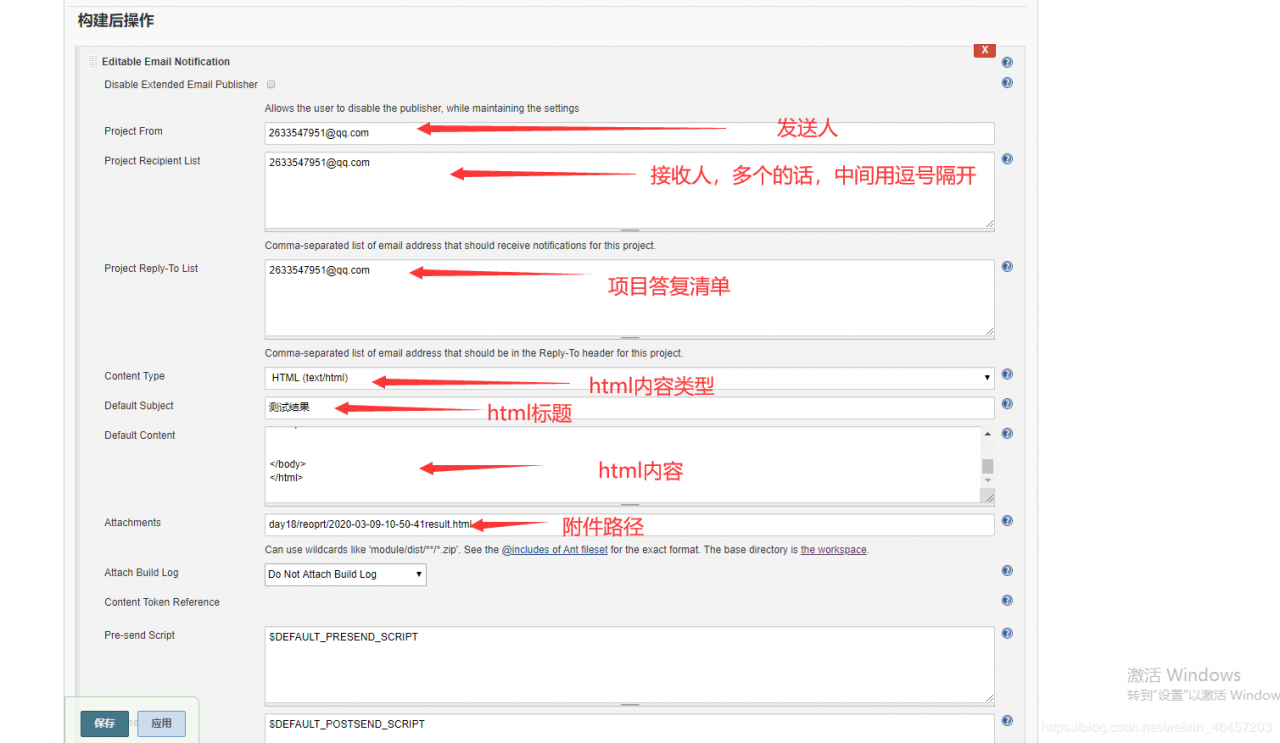The width and height of the screenshot is (1280, 743).
Task: Open help icon for Pre-send Script
Action: [x=1007, y=634]
